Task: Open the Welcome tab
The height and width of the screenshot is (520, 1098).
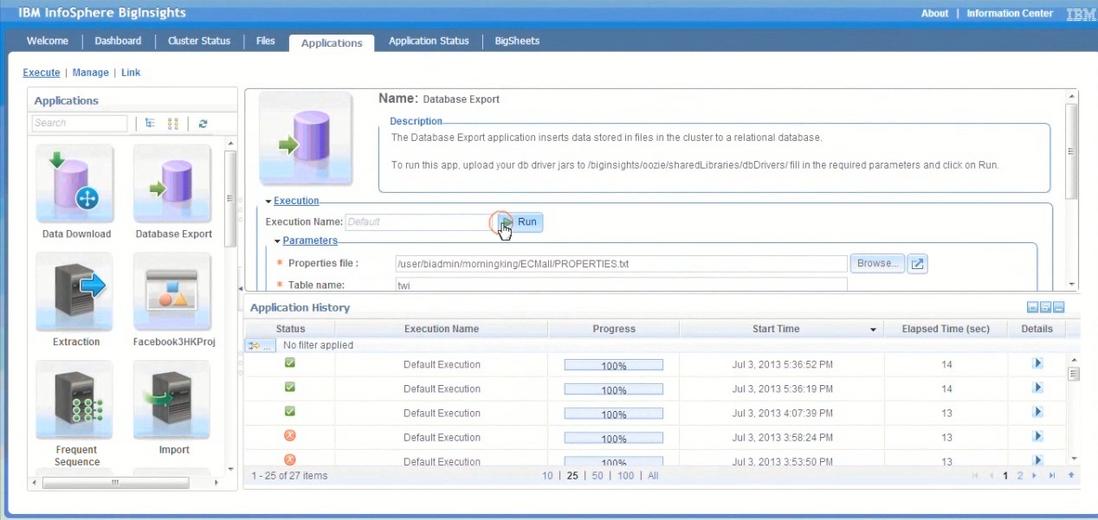Action: [48, 41]
